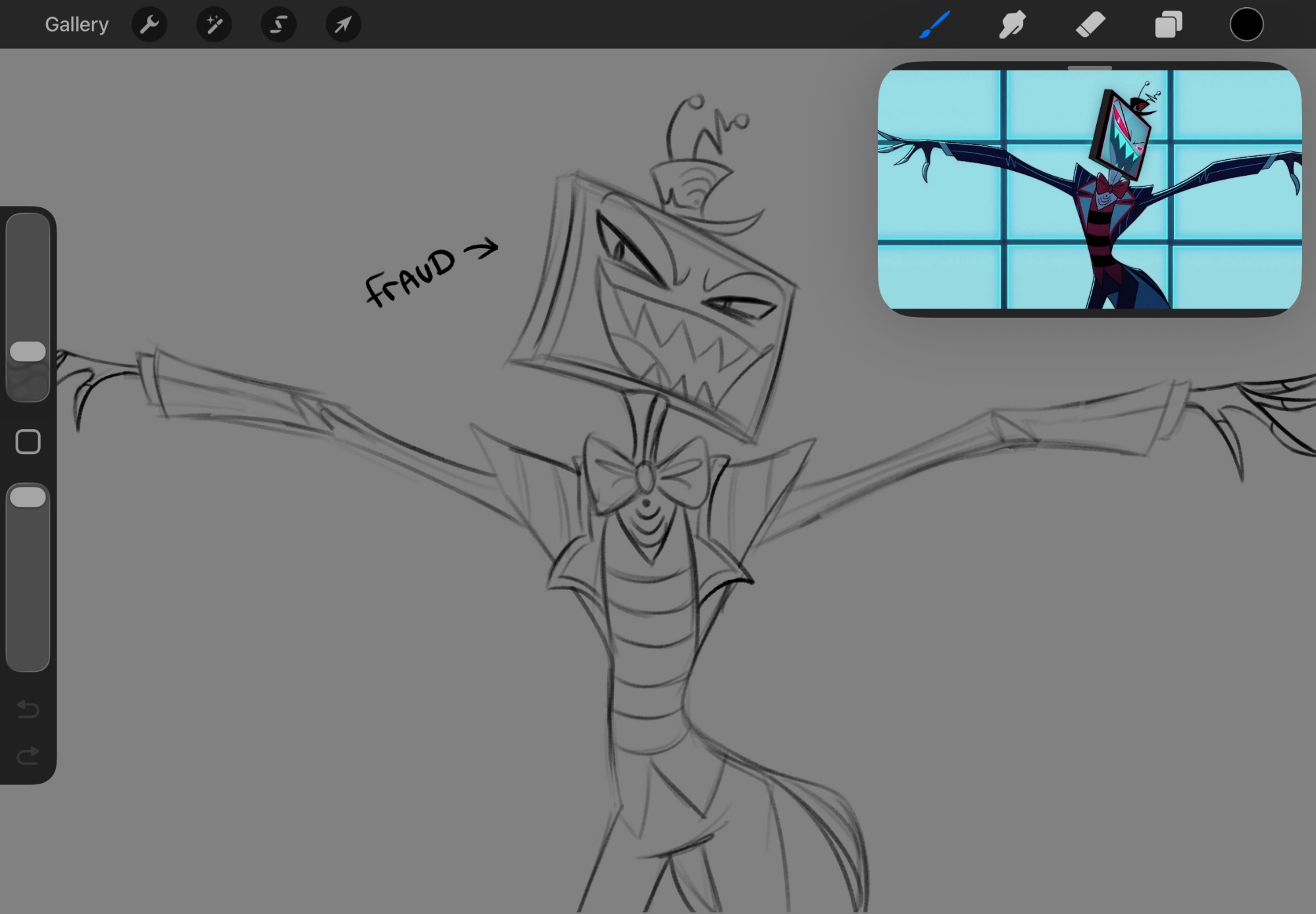Select the Smudge finger tool

click(x=1012, y=25)
